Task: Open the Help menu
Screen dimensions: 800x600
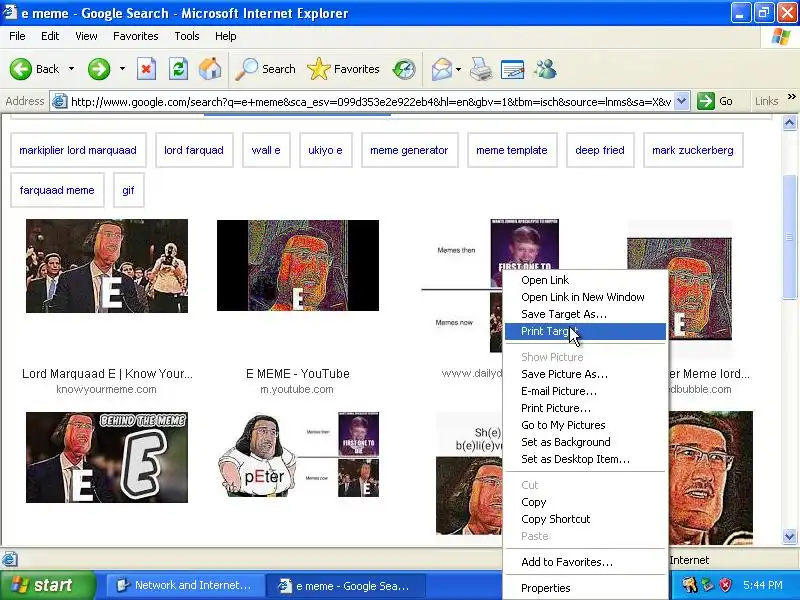Action: tap(226, 36)
